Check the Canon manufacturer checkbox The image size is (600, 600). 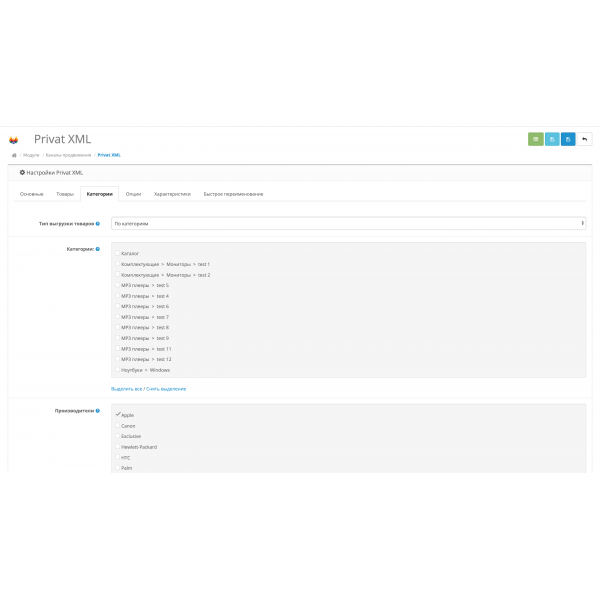click(x=117, y=425)
